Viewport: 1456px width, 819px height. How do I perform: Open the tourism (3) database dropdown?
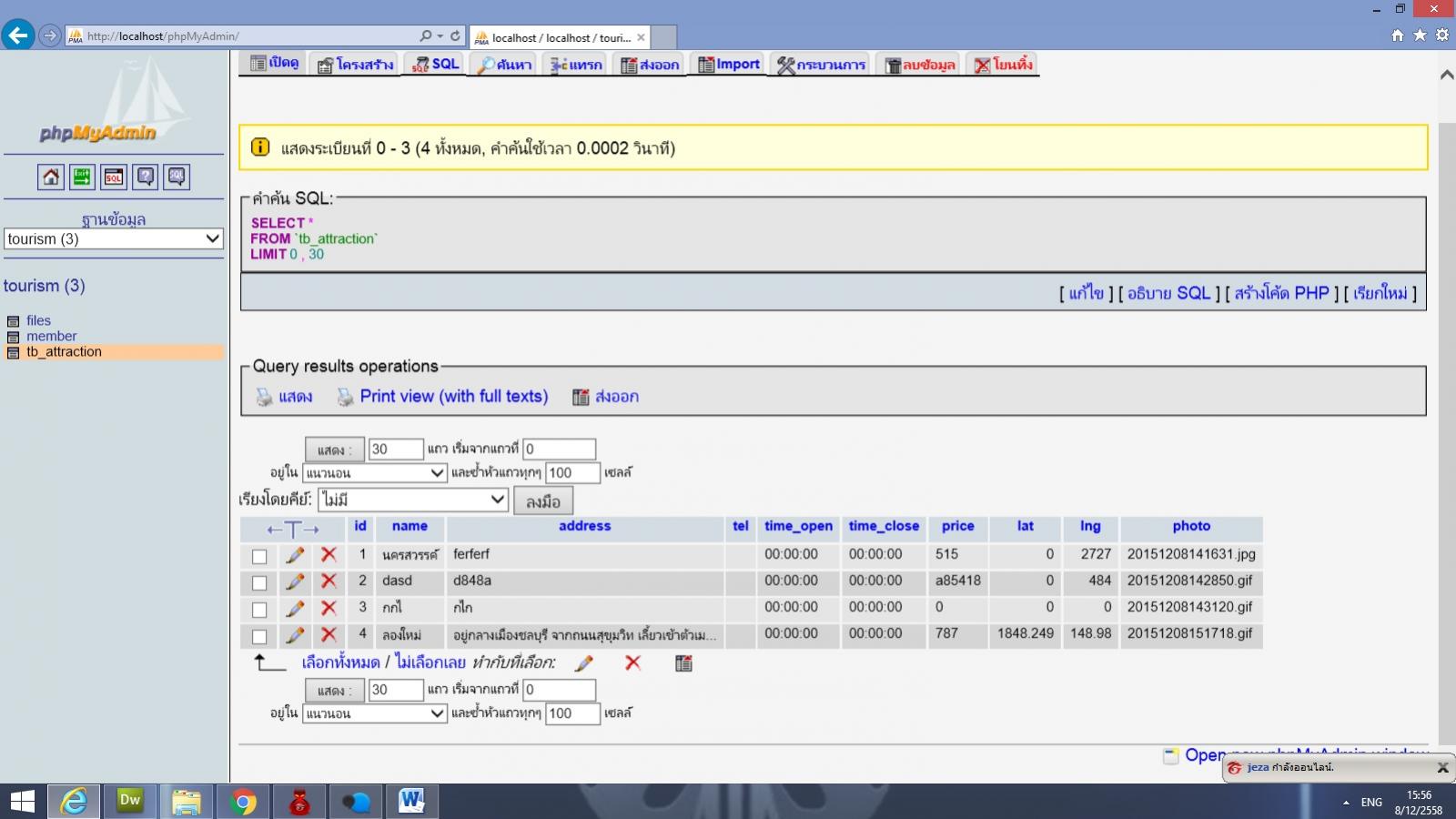pyautogui.click(x=114, y=238)
